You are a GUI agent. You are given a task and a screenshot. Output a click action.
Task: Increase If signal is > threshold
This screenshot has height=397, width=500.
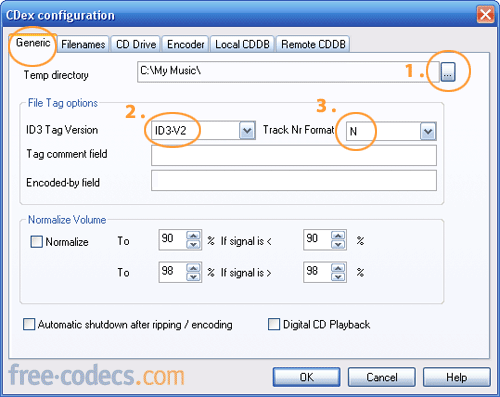pos(338,268)
